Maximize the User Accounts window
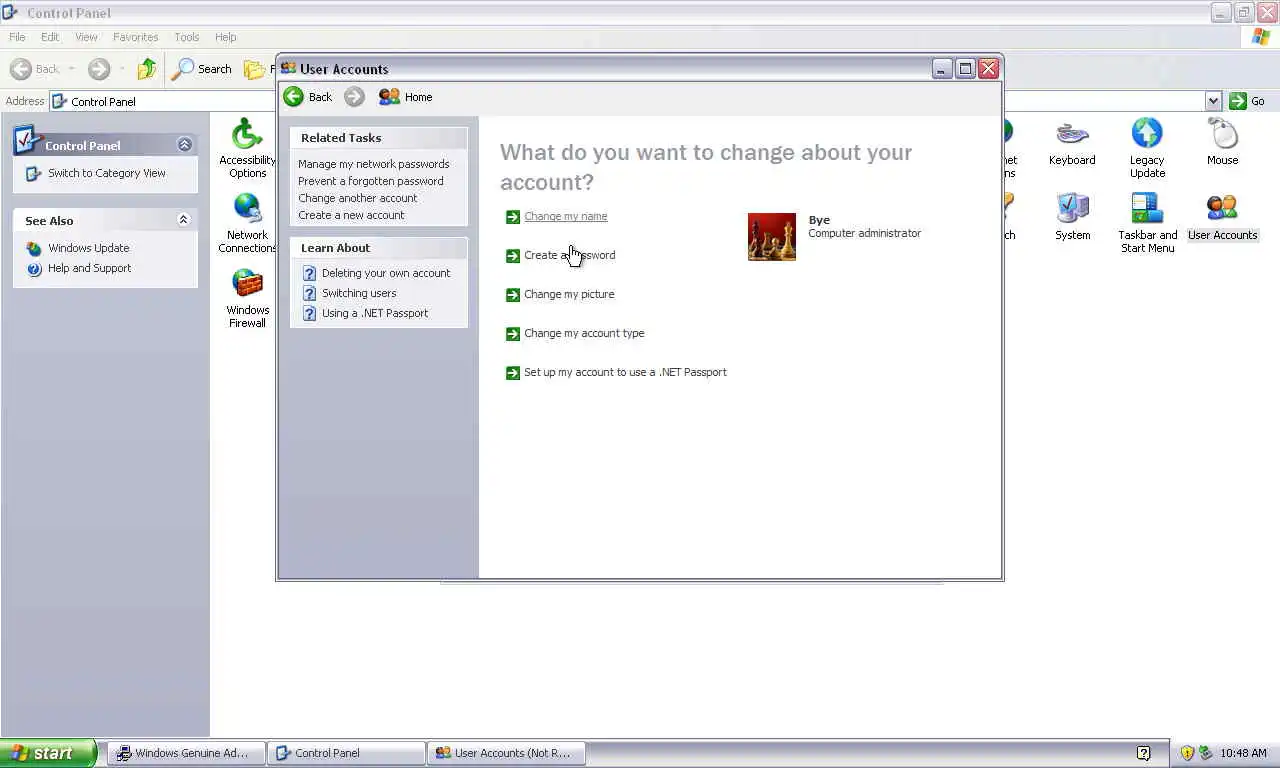Screen dimensions: 1280x768 tap(965, 68)
